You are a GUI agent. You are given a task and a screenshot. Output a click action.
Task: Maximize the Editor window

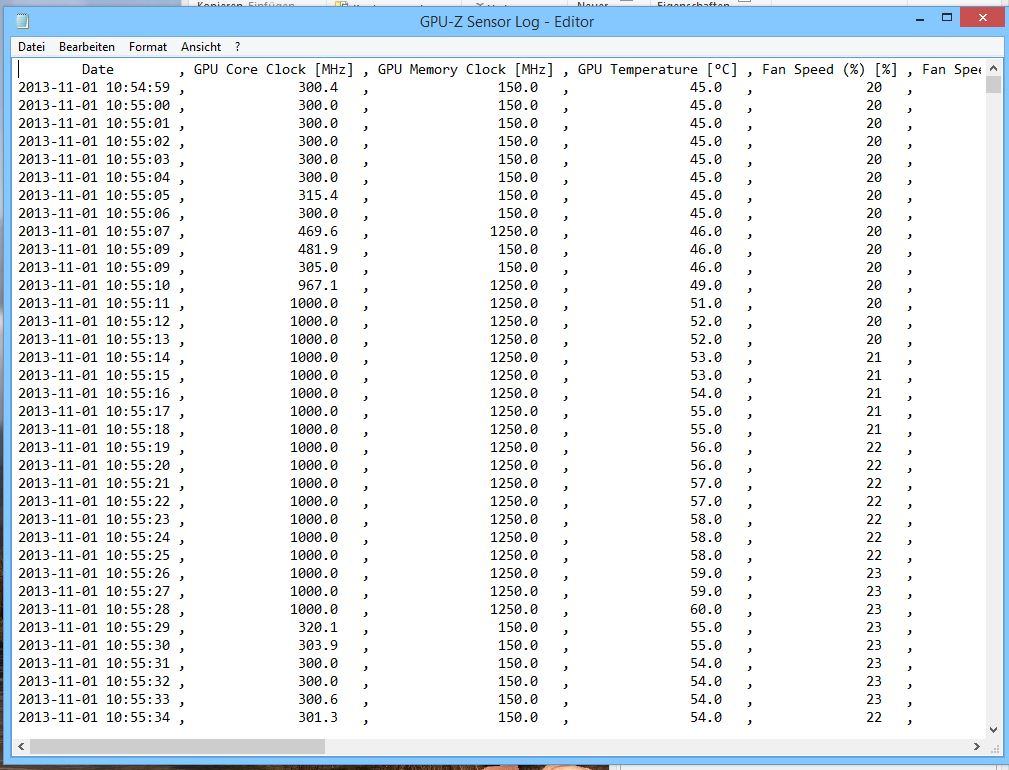[947, 18]
